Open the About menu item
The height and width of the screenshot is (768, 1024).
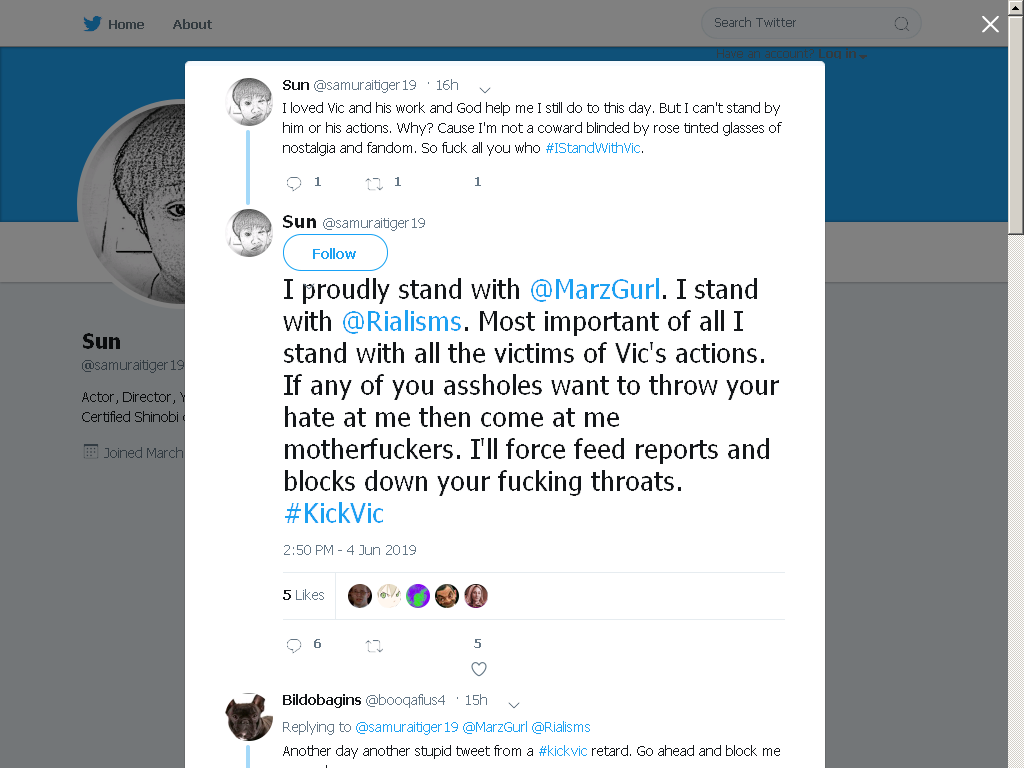(192, 24)
